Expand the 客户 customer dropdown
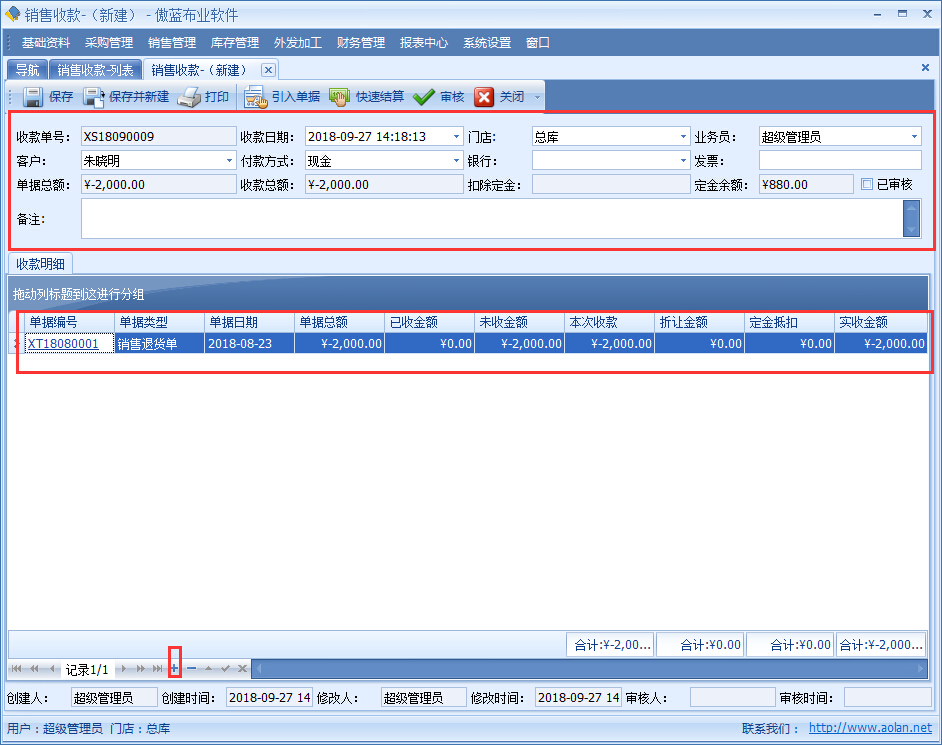 (x=230, y=160)
